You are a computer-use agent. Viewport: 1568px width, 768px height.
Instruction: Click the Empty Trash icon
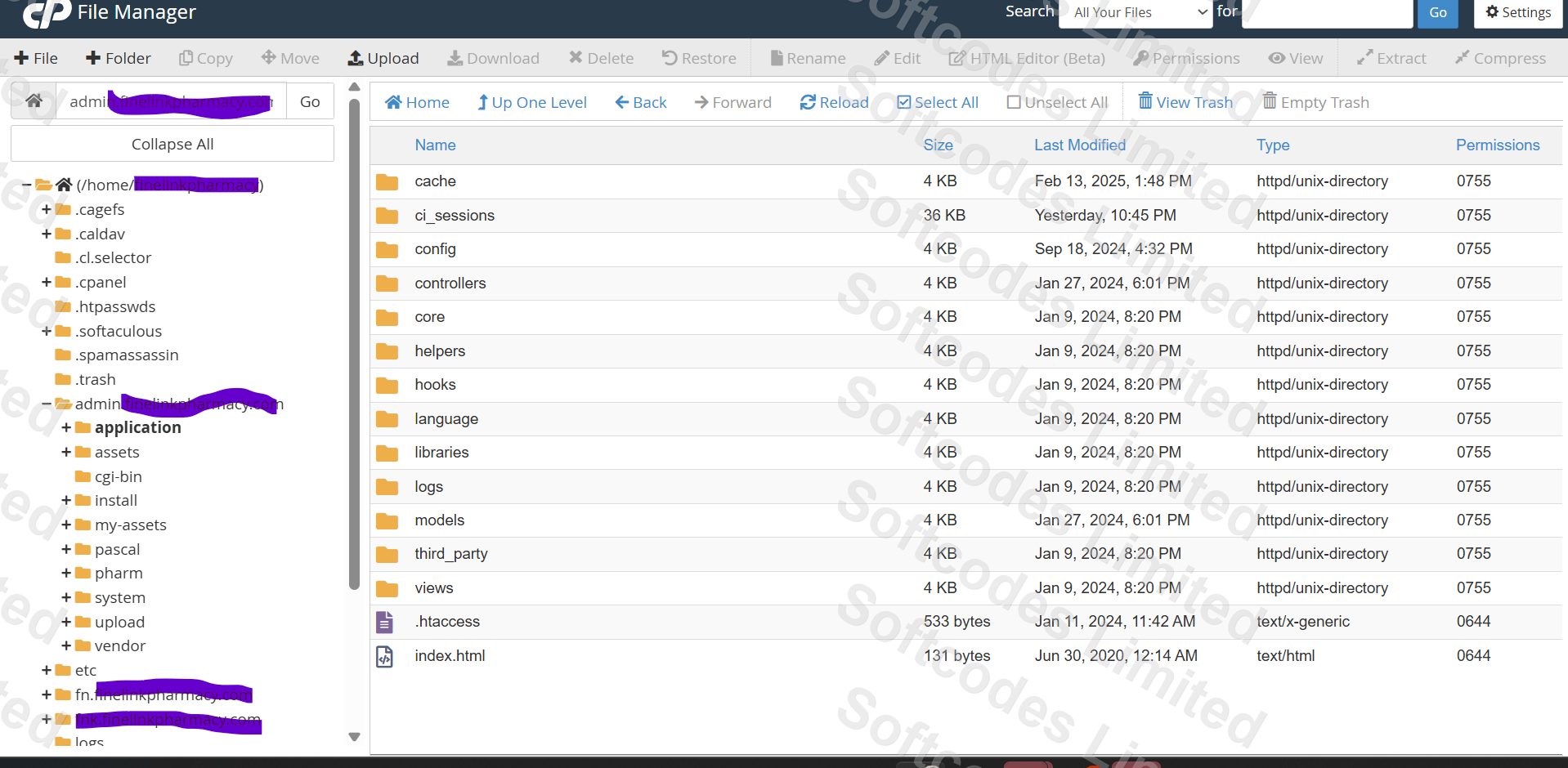point(1315,101)
